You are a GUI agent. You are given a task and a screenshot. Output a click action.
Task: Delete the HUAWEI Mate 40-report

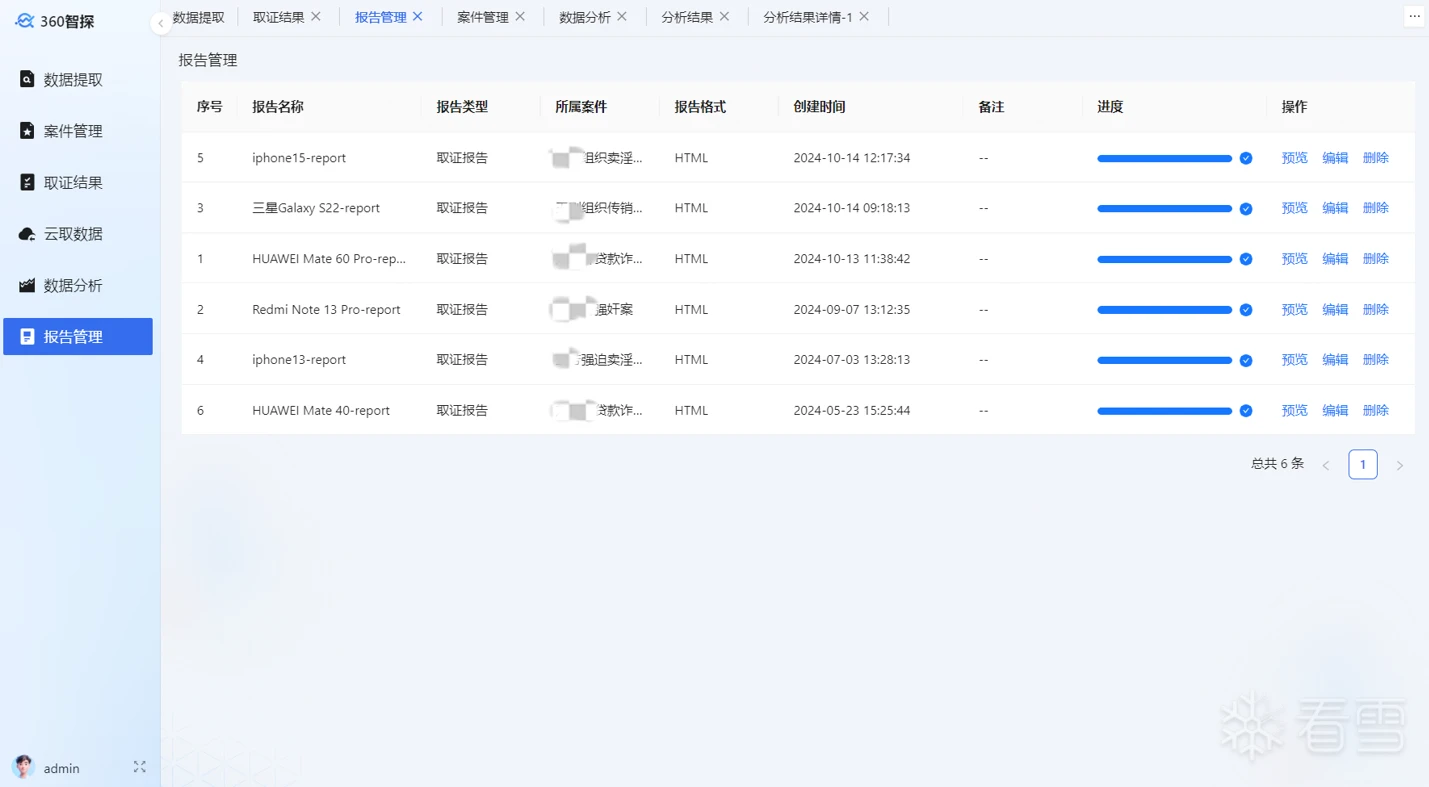tap(1376, 411)
